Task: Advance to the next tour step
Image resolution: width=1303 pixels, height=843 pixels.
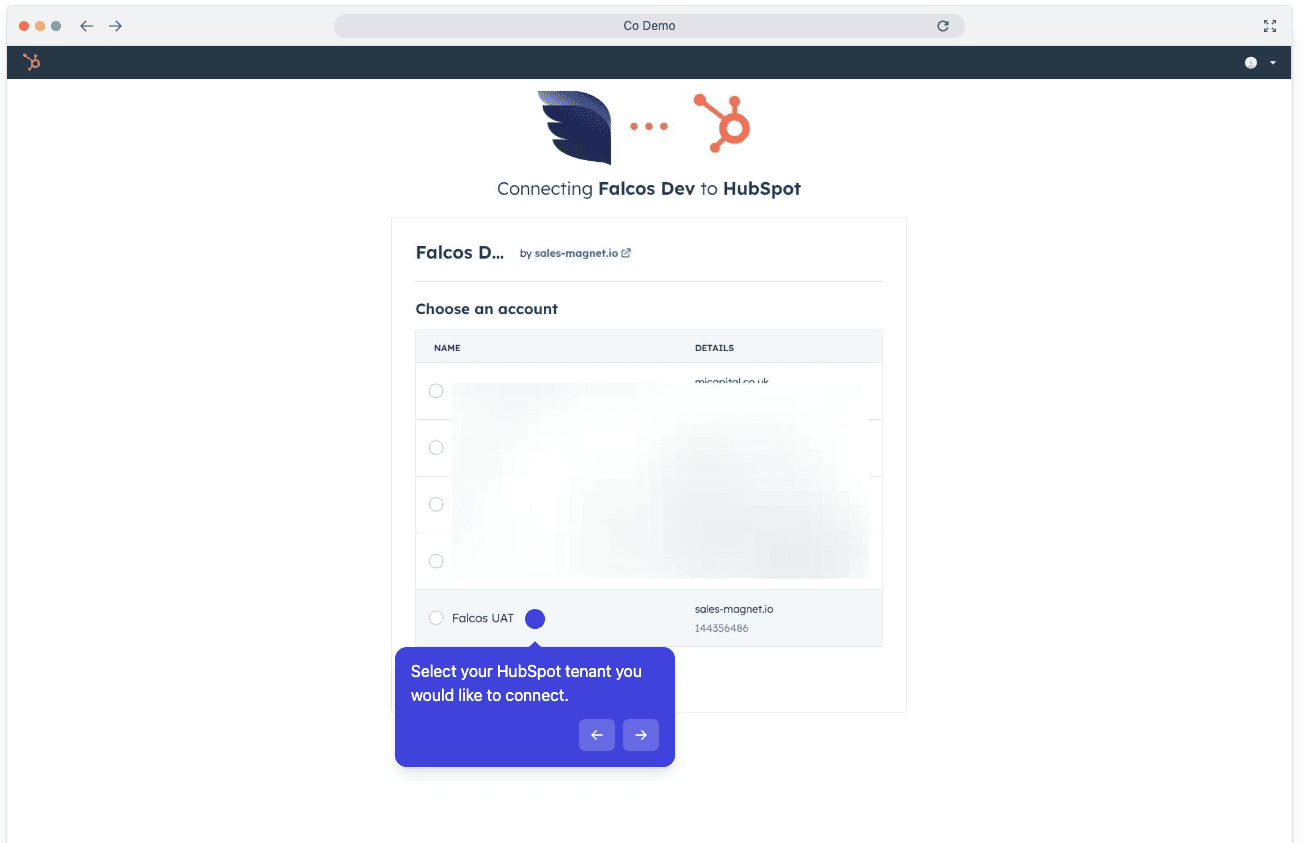Action: [641, 735]
